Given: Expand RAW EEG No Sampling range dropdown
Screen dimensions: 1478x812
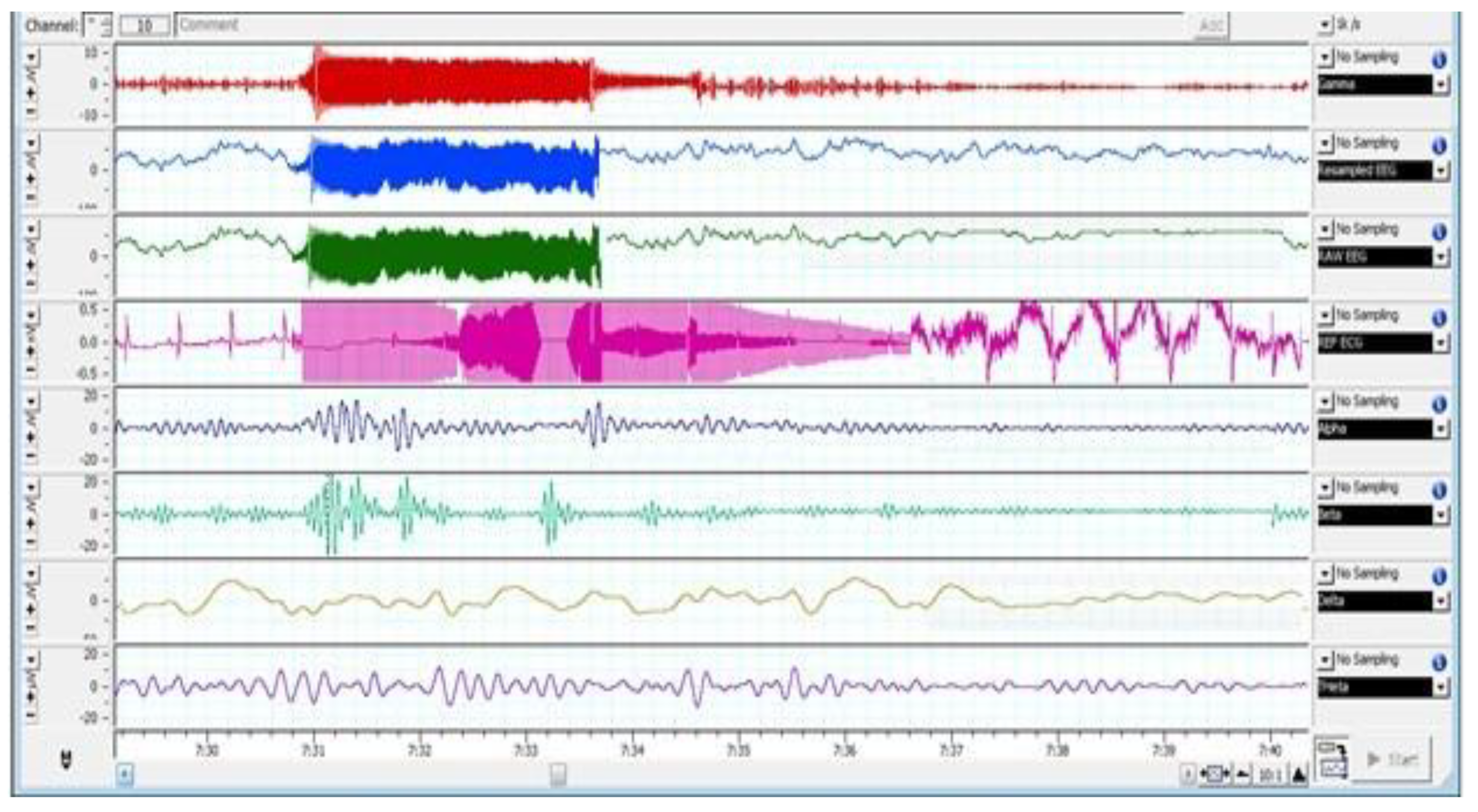Looking at the screenshot, I should pos(1324,230).
